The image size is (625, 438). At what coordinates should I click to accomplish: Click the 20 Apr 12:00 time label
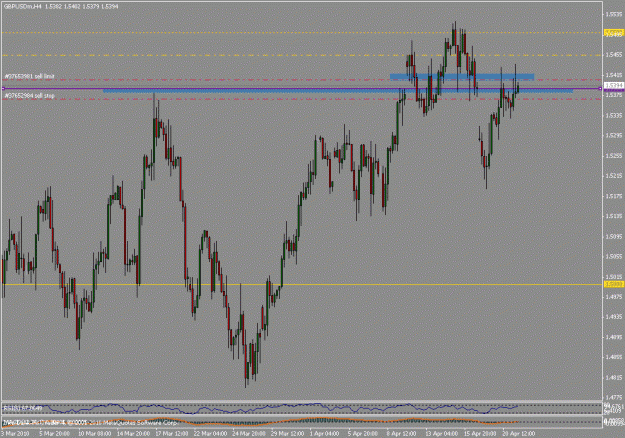[518, 434]
